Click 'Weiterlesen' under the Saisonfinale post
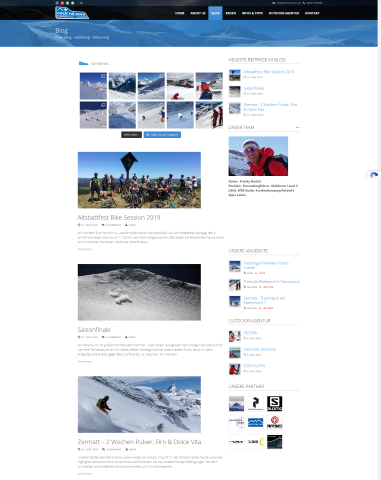Viewport: 381px width, 480px height. click(85, 362)
